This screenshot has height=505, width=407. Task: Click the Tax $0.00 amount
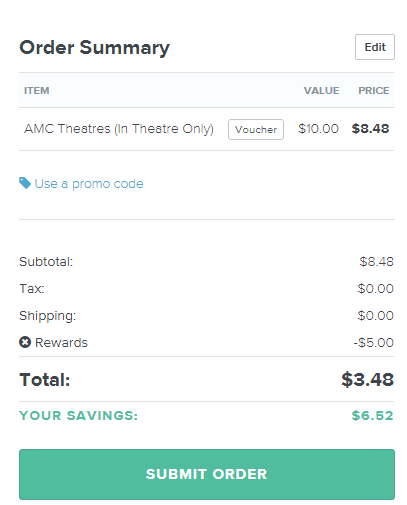[x=376, y=288]
